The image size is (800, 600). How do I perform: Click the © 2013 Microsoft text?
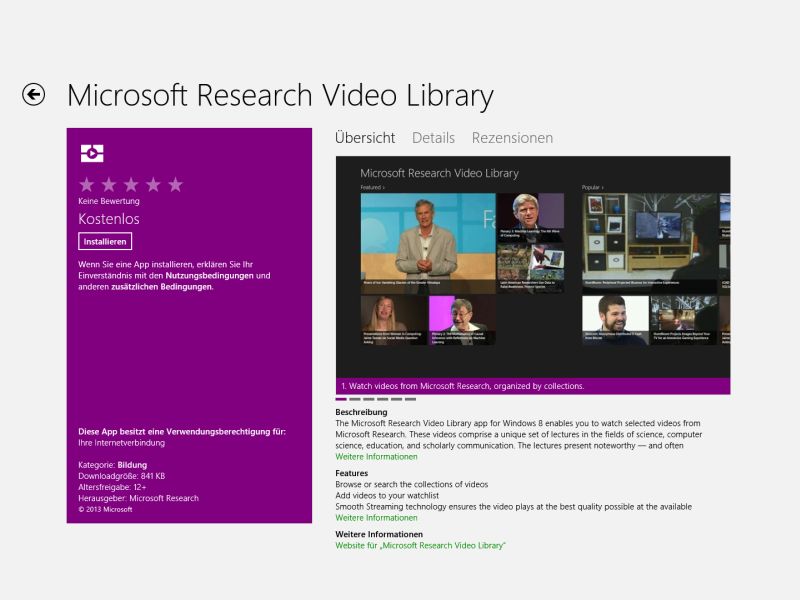pos(105,509)
